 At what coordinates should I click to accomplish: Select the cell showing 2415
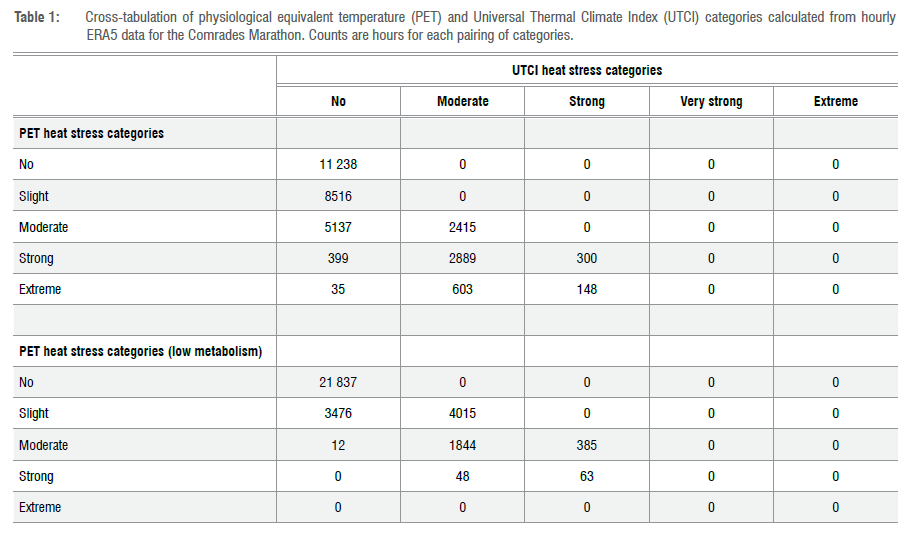pyautogui.click(x=462, y=227)
